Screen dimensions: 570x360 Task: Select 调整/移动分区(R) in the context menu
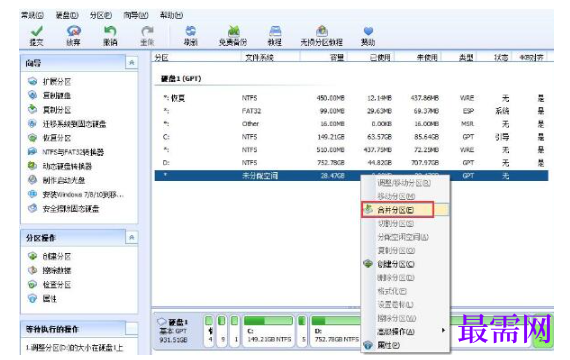tap(405, 183)
